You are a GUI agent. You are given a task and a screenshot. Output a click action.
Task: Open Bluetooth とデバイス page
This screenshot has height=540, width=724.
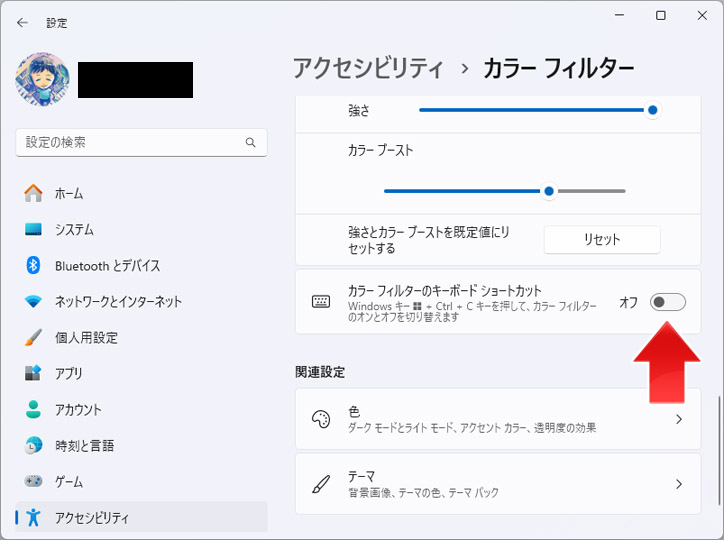141,265
